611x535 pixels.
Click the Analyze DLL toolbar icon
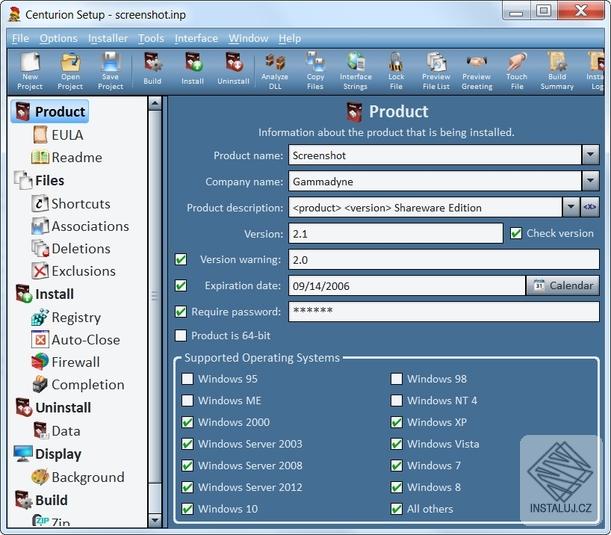pos(275,72)
